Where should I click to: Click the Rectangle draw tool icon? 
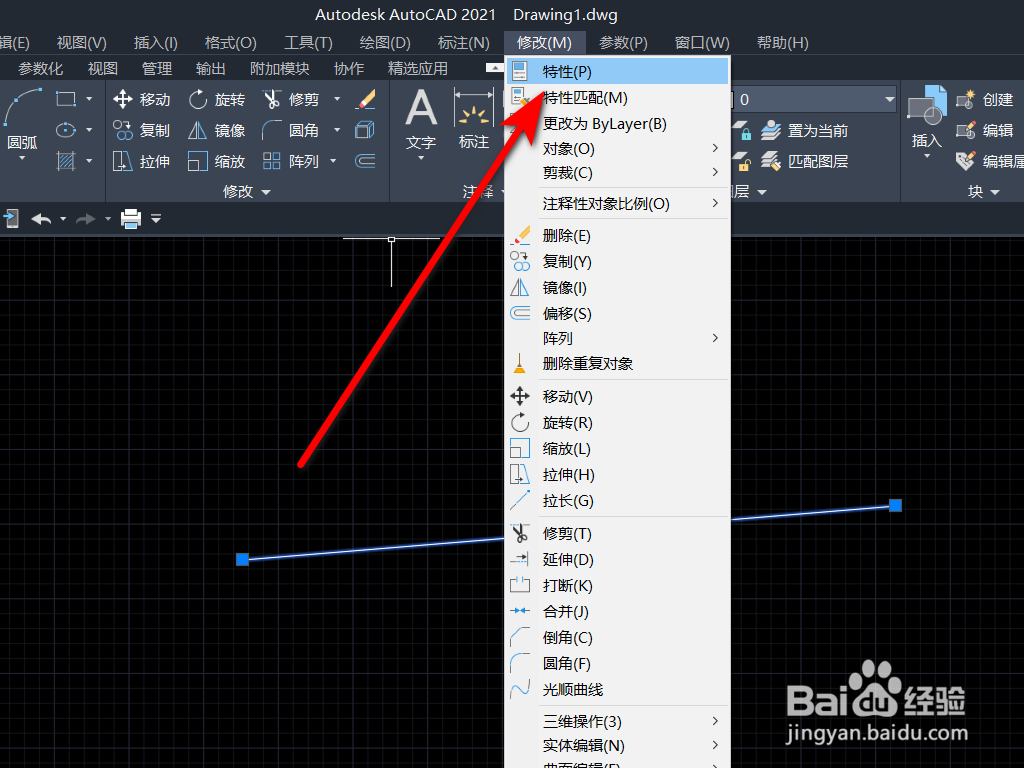point(65,99)
